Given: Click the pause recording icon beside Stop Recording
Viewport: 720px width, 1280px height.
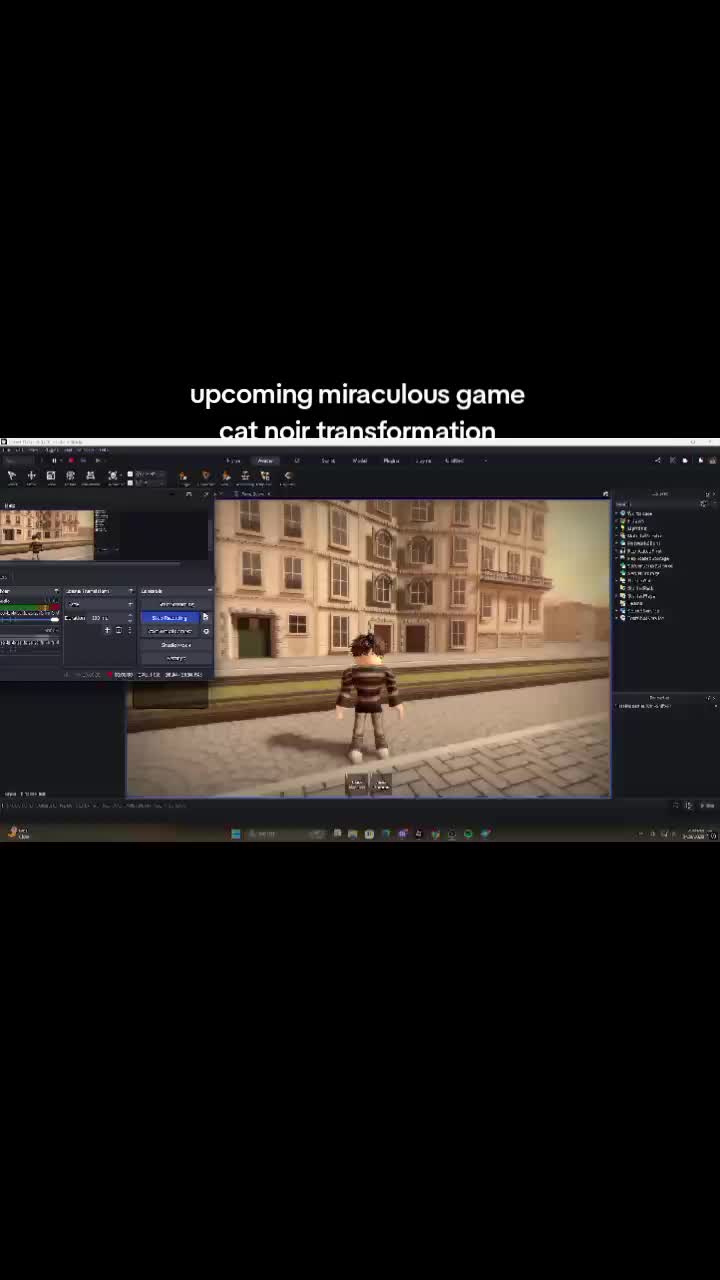Looking at the screenshot, I should click(x=205, y=617).
